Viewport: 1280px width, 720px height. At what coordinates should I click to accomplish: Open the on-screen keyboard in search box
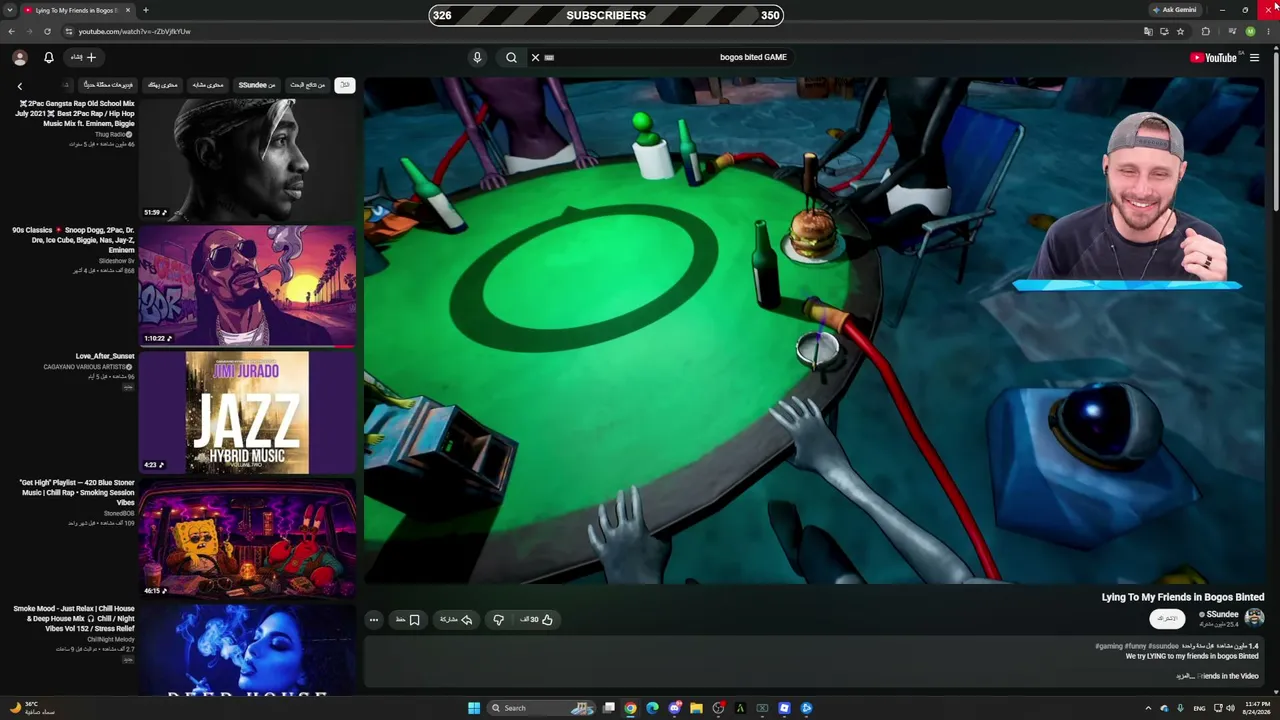pos(549,57)
